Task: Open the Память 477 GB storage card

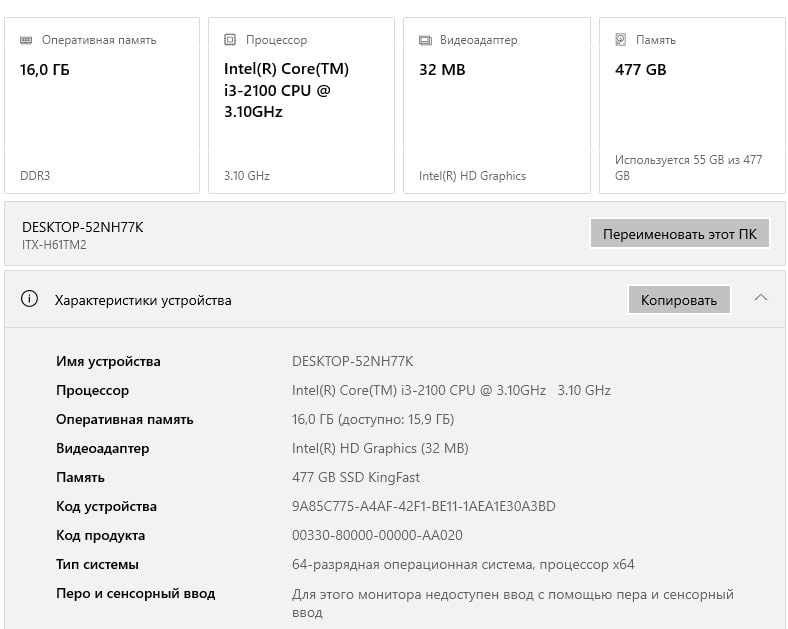Action: click(692, 106)
